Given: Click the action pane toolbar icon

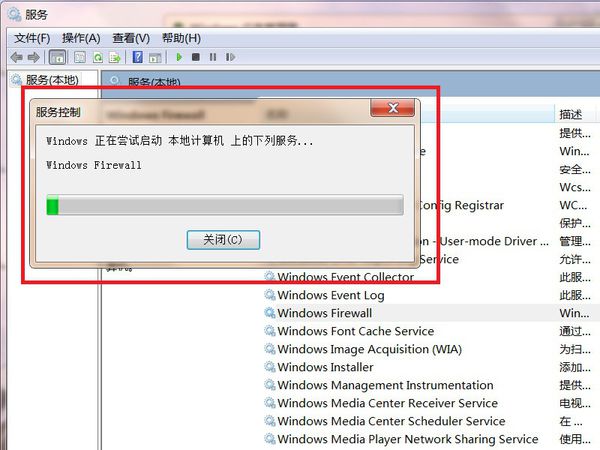Looking at the screenshot, I should [x=155, y=58].
